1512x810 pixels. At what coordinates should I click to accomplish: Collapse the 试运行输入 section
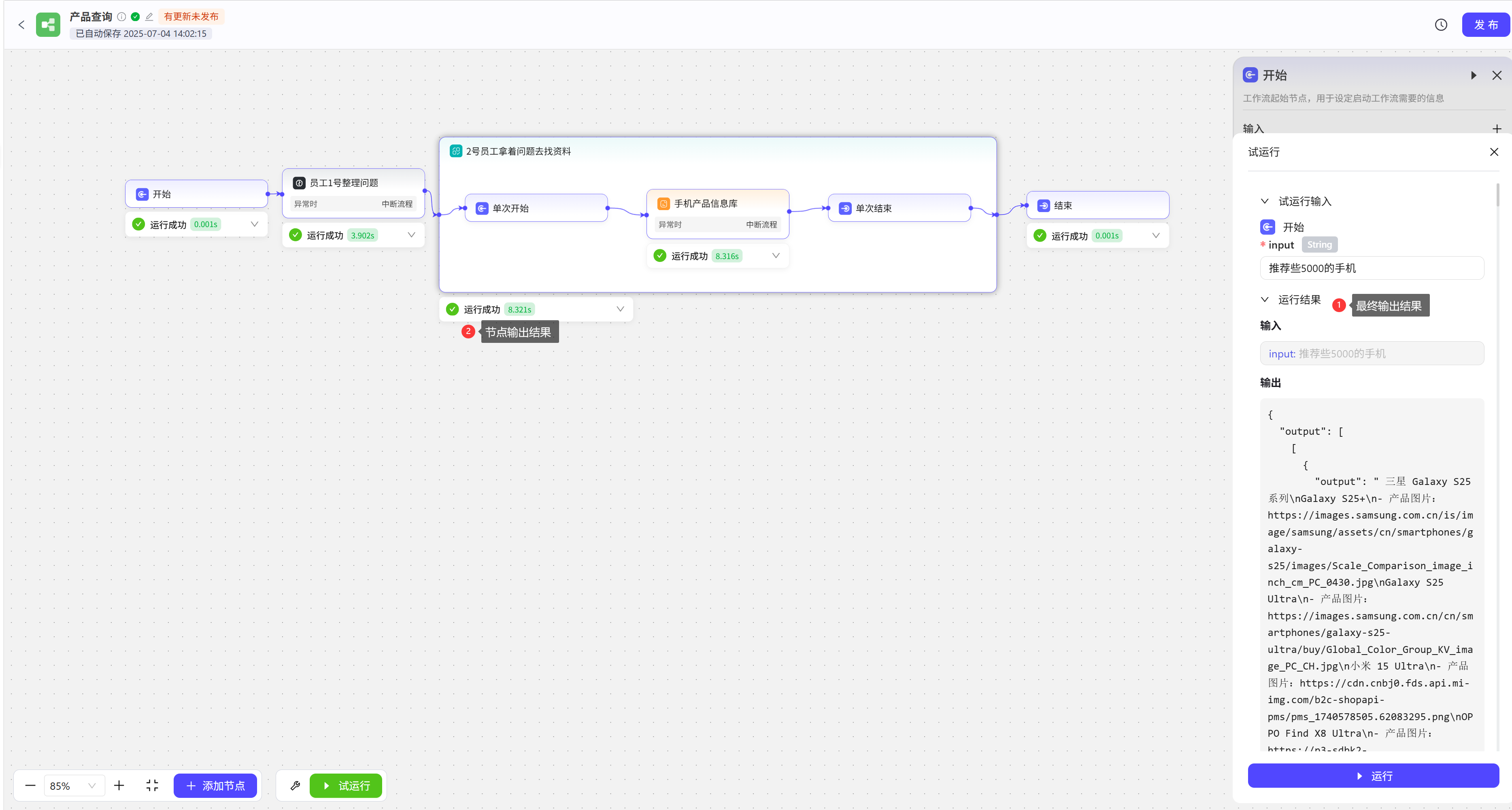(1265, 201)
